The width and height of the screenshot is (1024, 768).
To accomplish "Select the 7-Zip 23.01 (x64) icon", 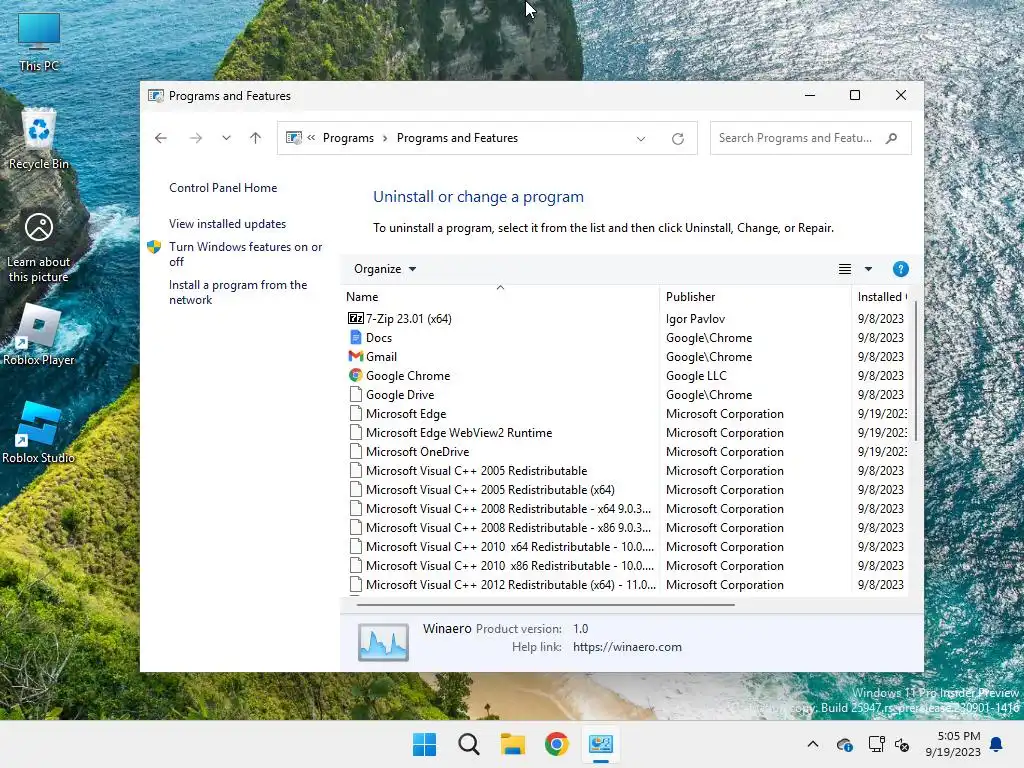I will (355, 319).
